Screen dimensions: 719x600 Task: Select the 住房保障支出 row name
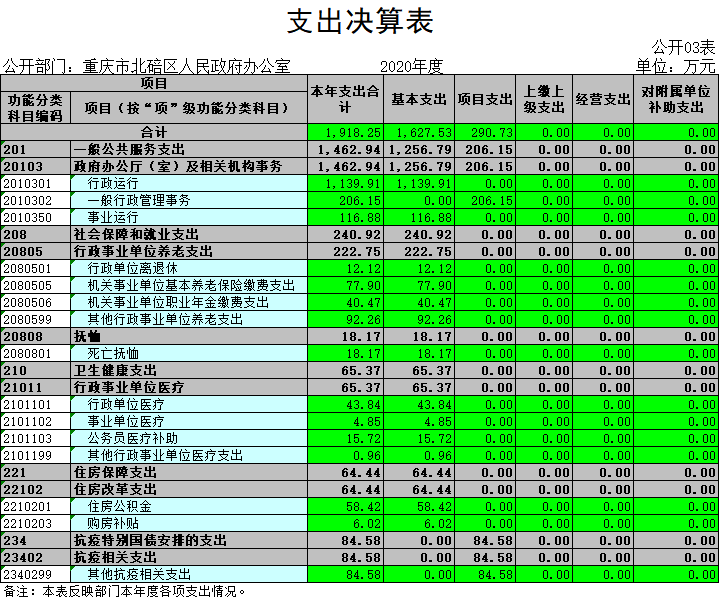tap(189, 472)
